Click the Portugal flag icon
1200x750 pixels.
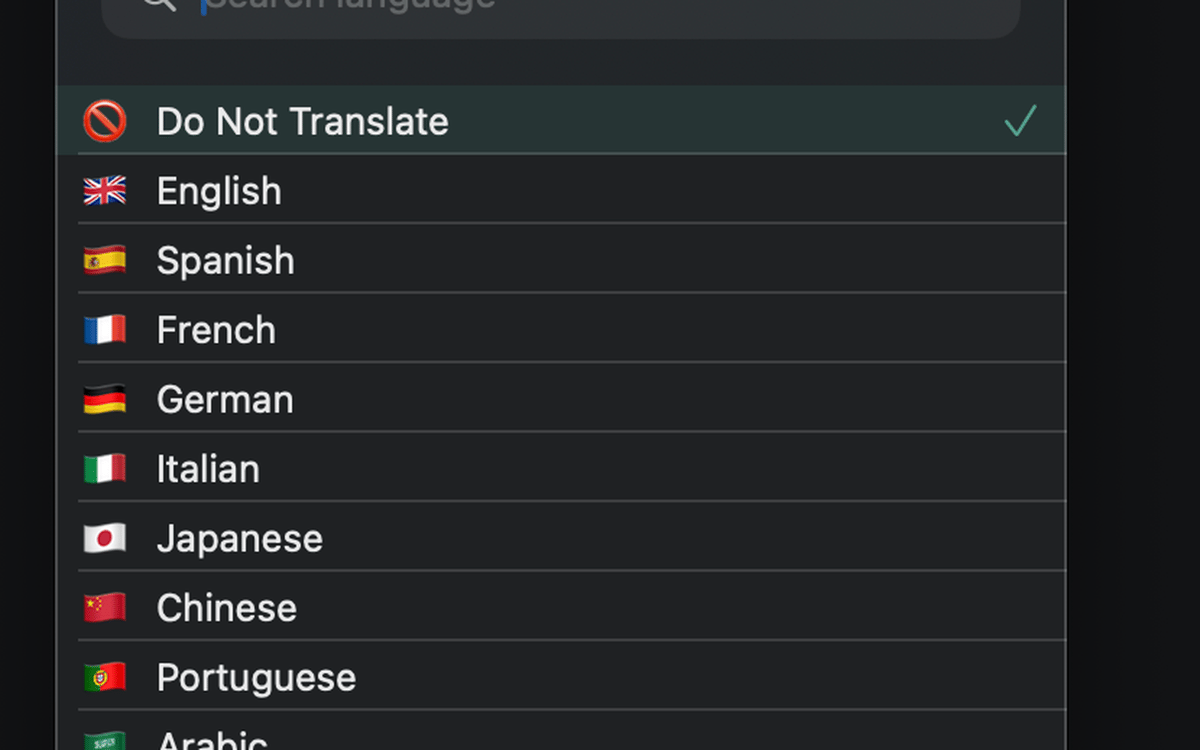pyautogui.click(x=104, y=678)
